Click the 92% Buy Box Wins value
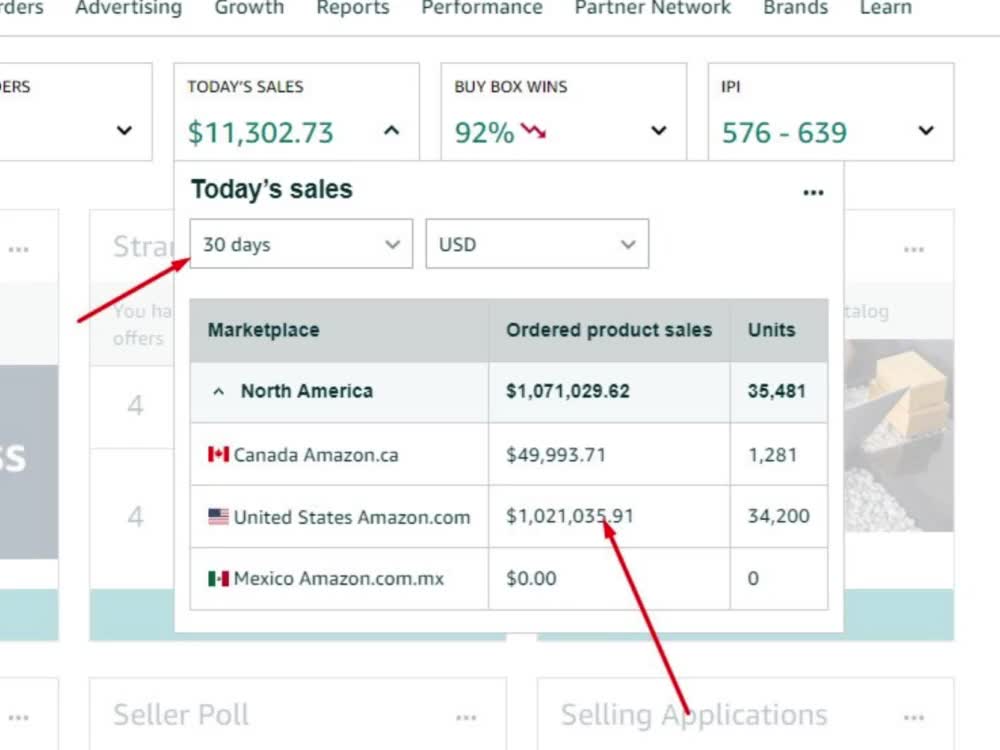 [x=484, y=133]
